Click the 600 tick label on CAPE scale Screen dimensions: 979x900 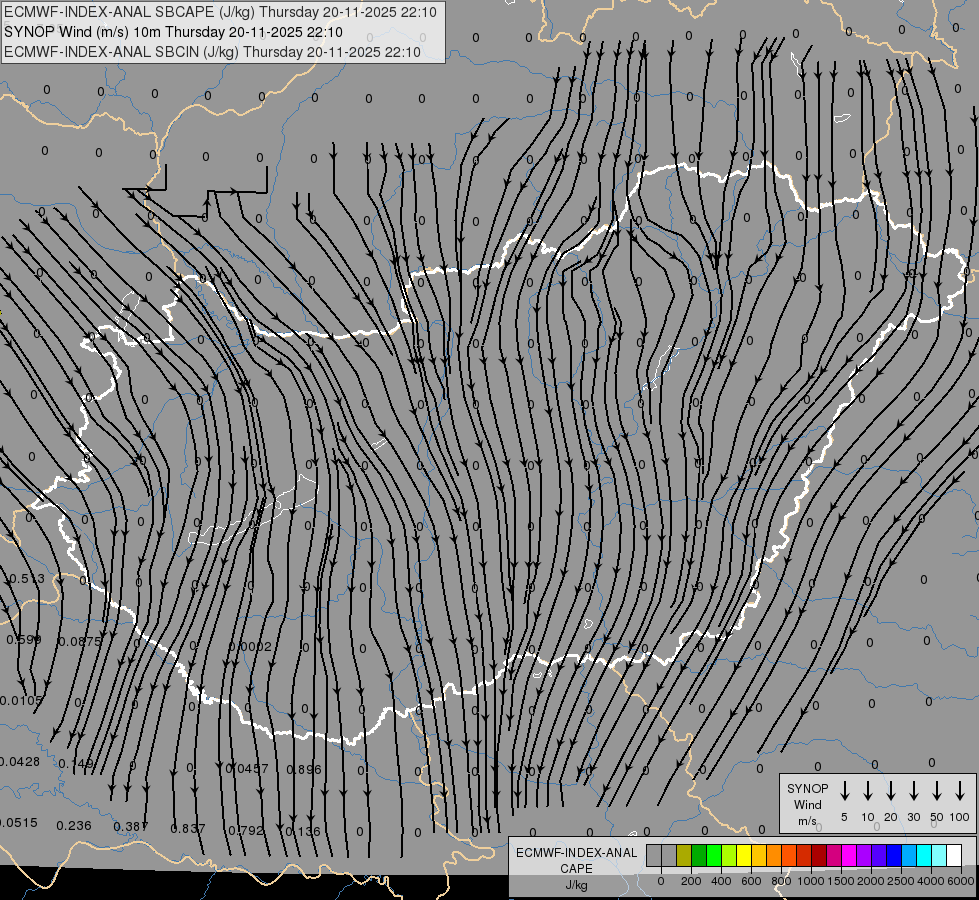[x=751, y=881]
